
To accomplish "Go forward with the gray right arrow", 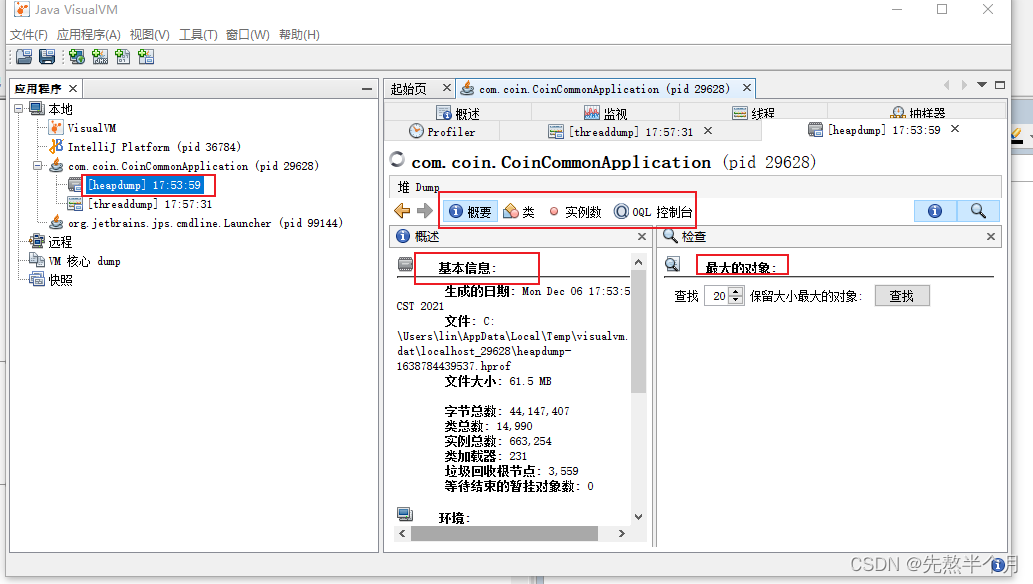I will pos(425,211).
